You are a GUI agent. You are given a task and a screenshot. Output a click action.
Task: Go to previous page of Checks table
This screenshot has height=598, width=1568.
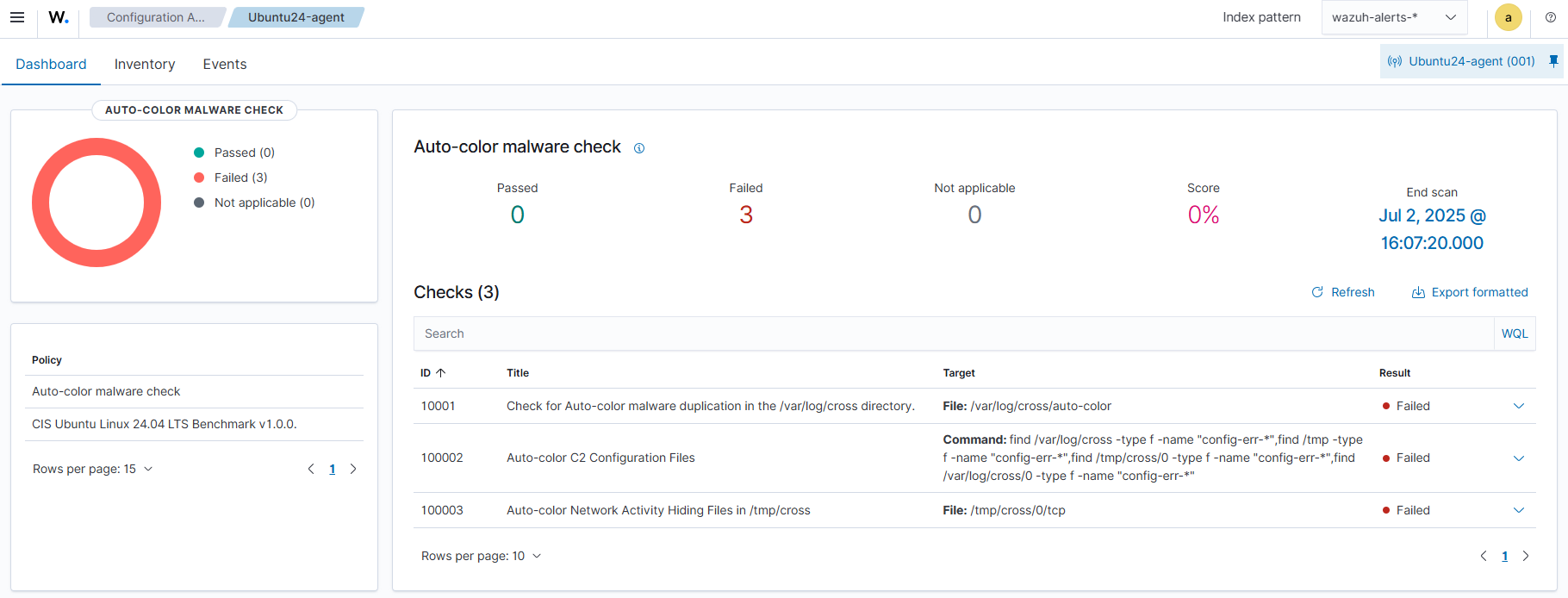pos(1484,556)
